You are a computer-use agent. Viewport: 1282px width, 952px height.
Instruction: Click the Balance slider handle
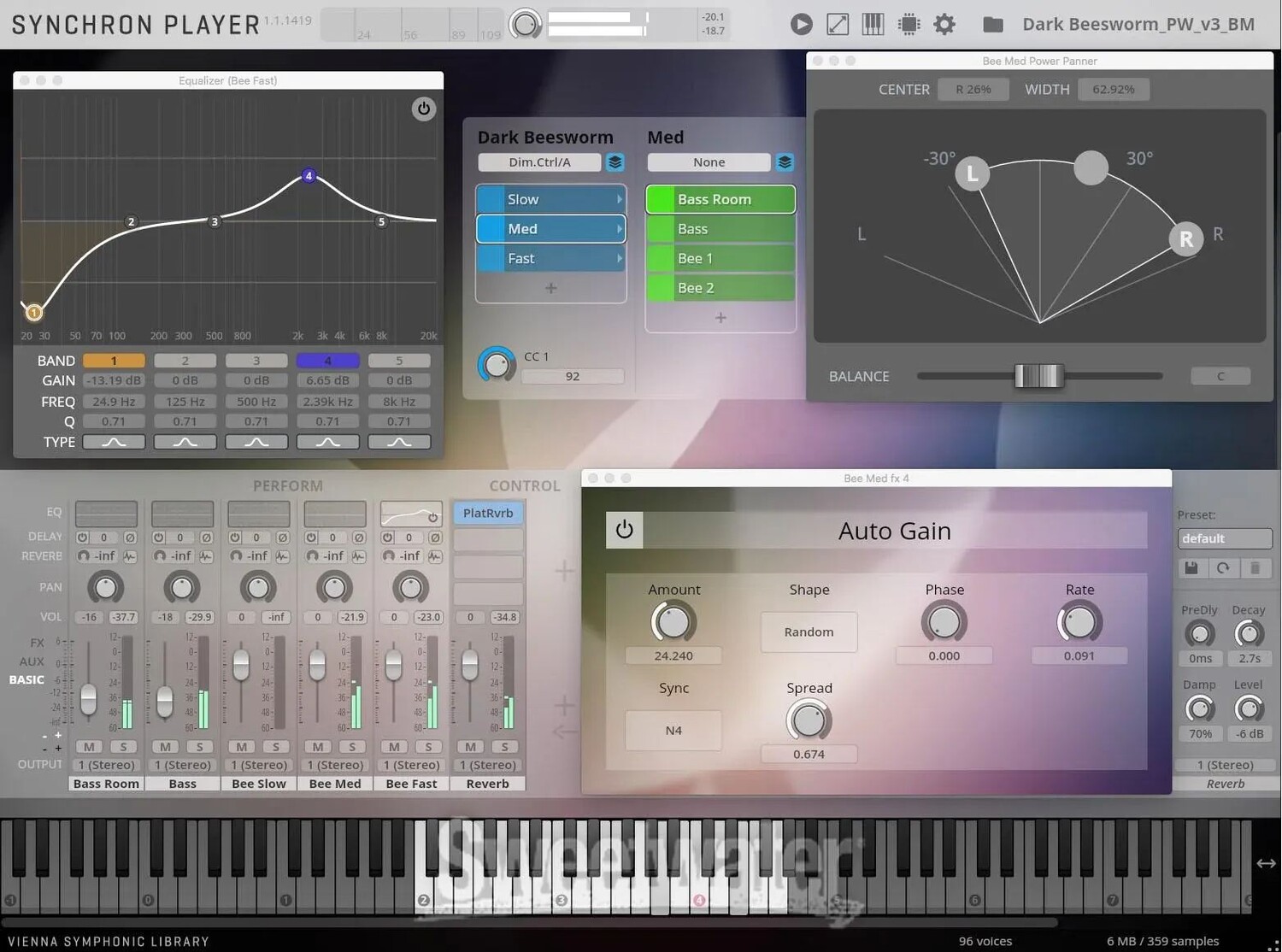1038,376
